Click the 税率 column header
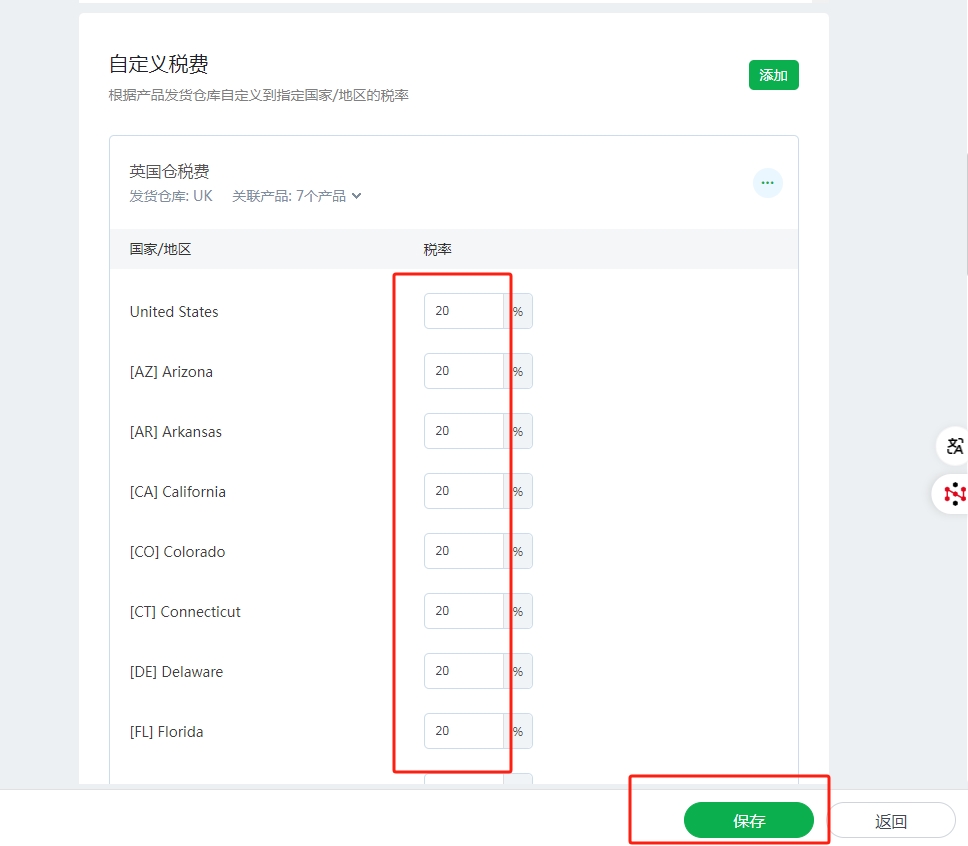Viewport: 968px width, 846px height. pyautogui.click(x=438, y=249)
